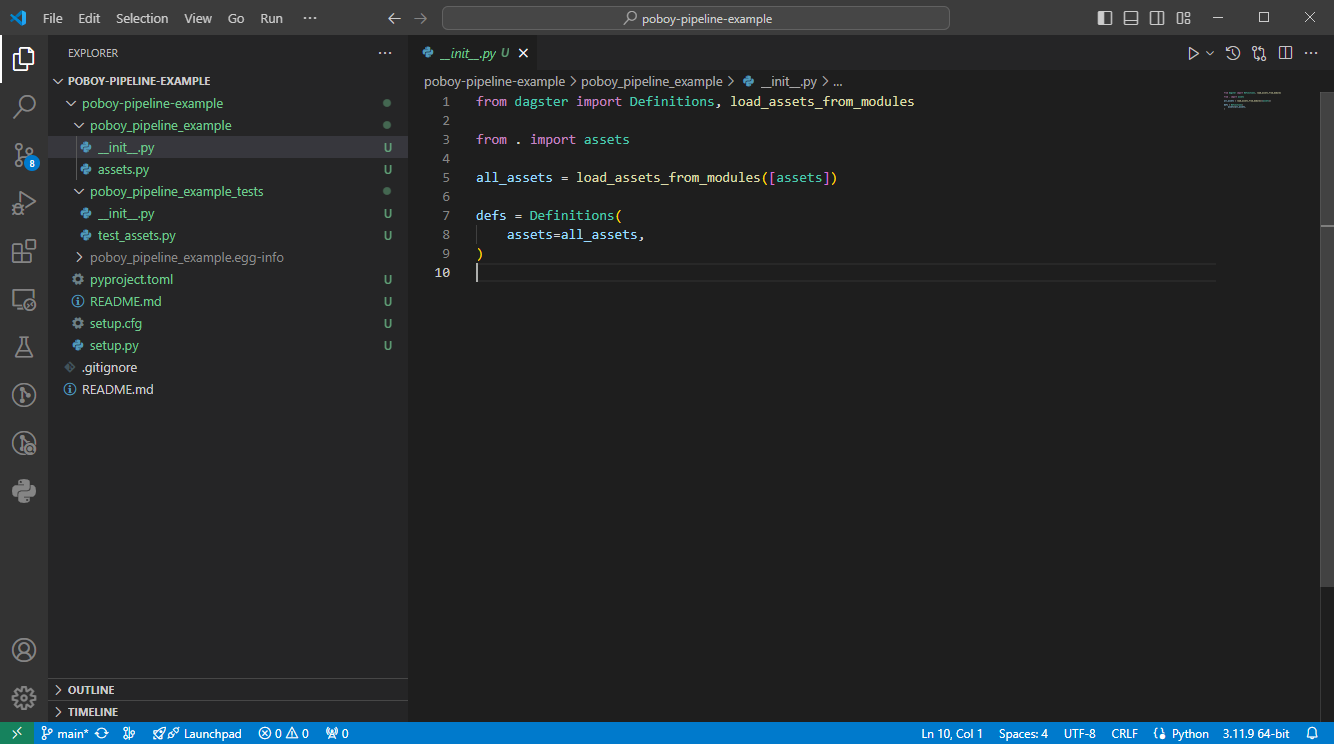
Task: Toggle Primary Side Bar layout button
Action: pyautogui.click(x=1105, y=18)
